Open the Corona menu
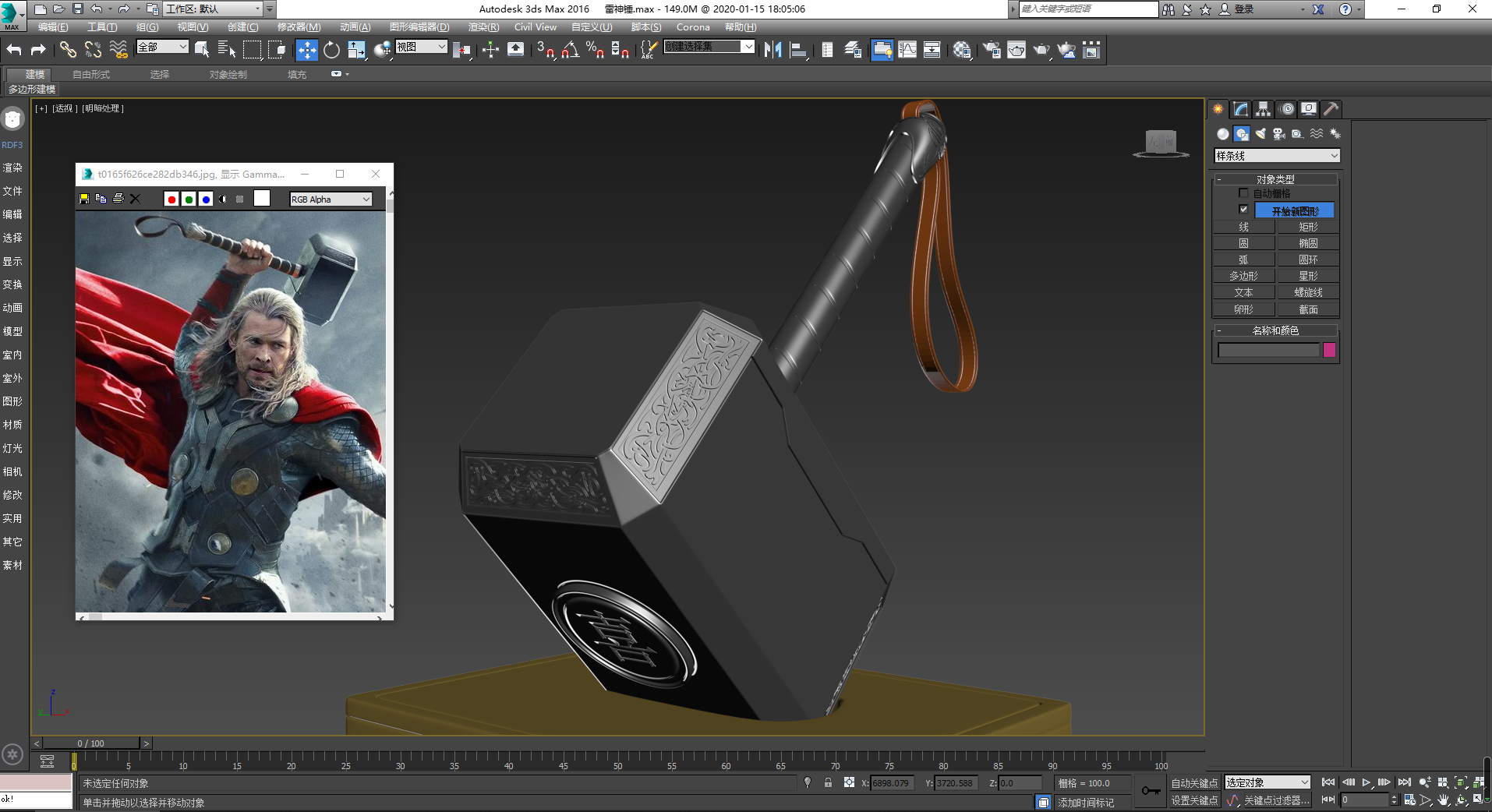 coord(693,27)
